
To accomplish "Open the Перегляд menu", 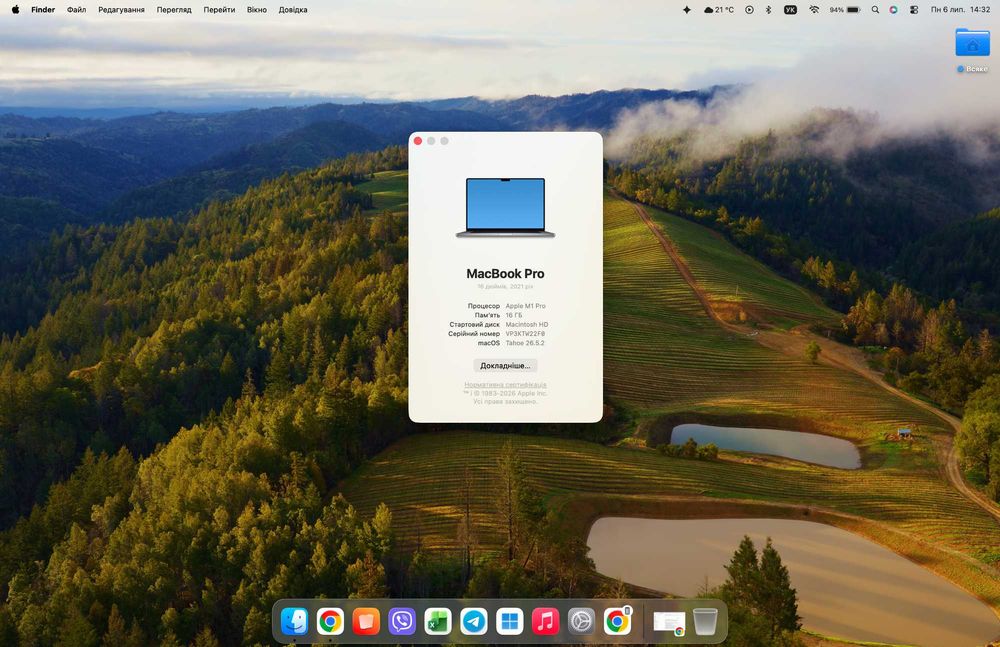I will pos(174,10).
